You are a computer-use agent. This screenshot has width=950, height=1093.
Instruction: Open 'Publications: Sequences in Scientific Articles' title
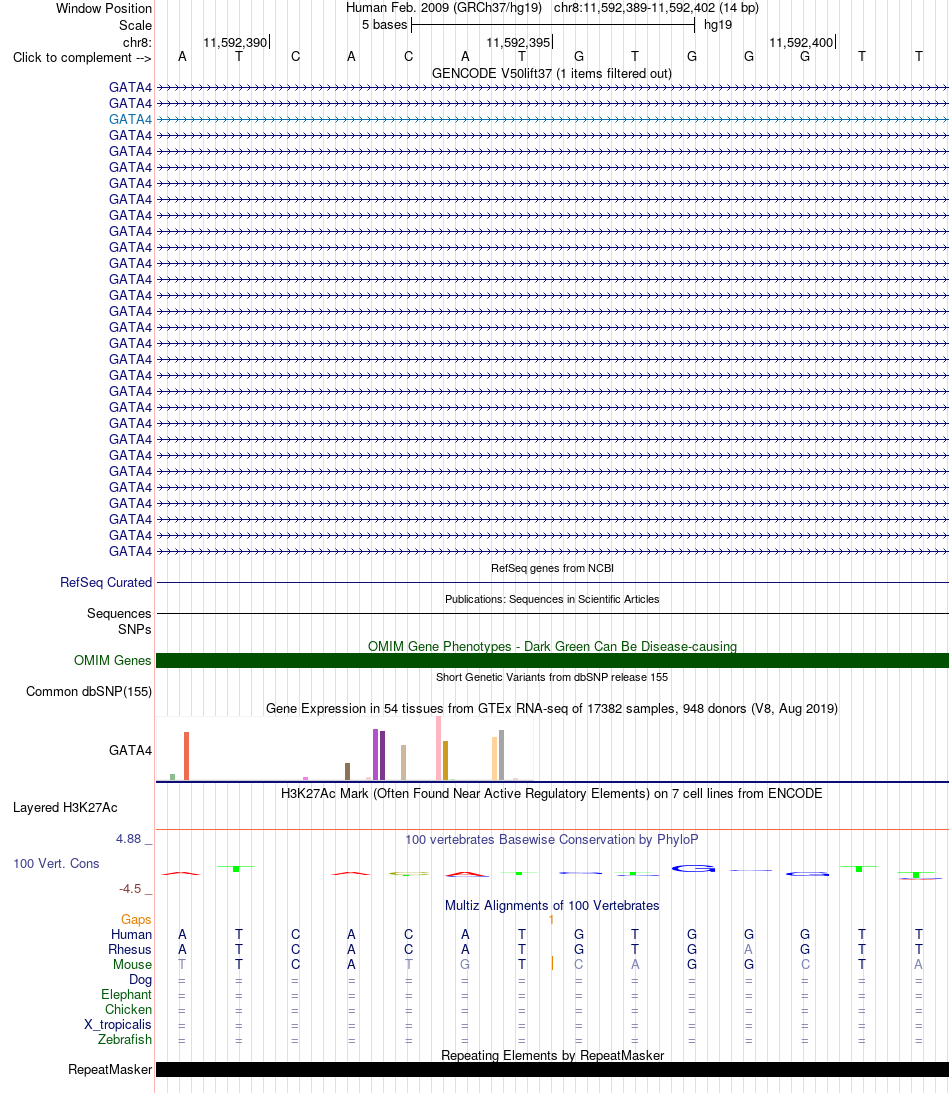552,599
